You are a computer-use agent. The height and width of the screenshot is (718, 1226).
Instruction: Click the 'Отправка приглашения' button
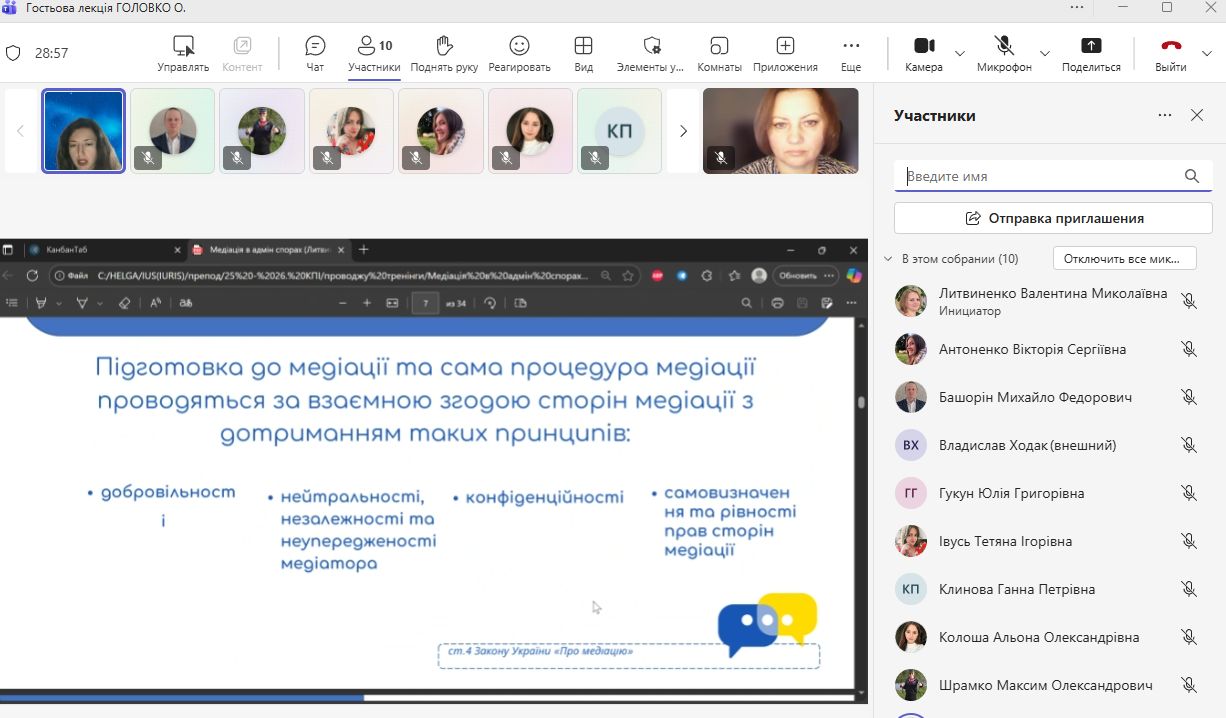point(1053,218)
